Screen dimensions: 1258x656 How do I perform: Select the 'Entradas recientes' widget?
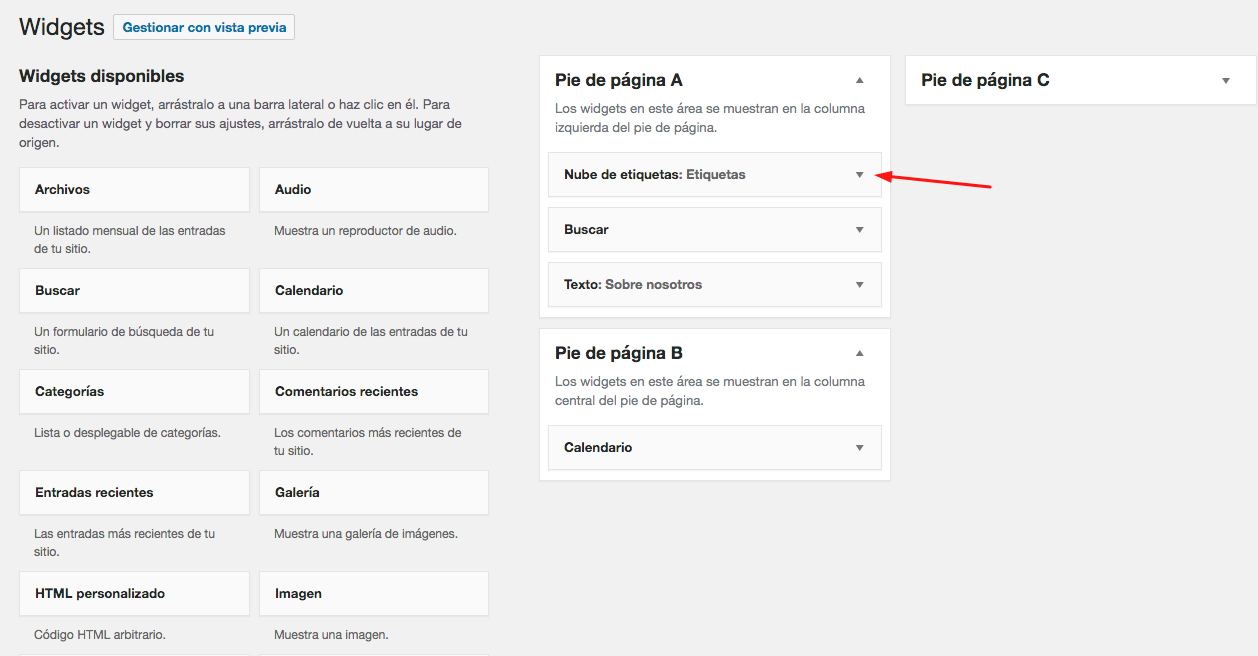pyautogui.click(x=134, y=492)
